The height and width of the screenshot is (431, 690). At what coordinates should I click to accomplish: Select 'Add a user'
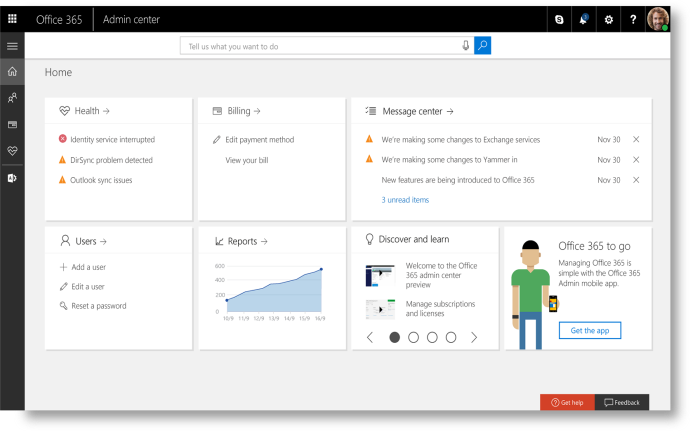point(88,267)
